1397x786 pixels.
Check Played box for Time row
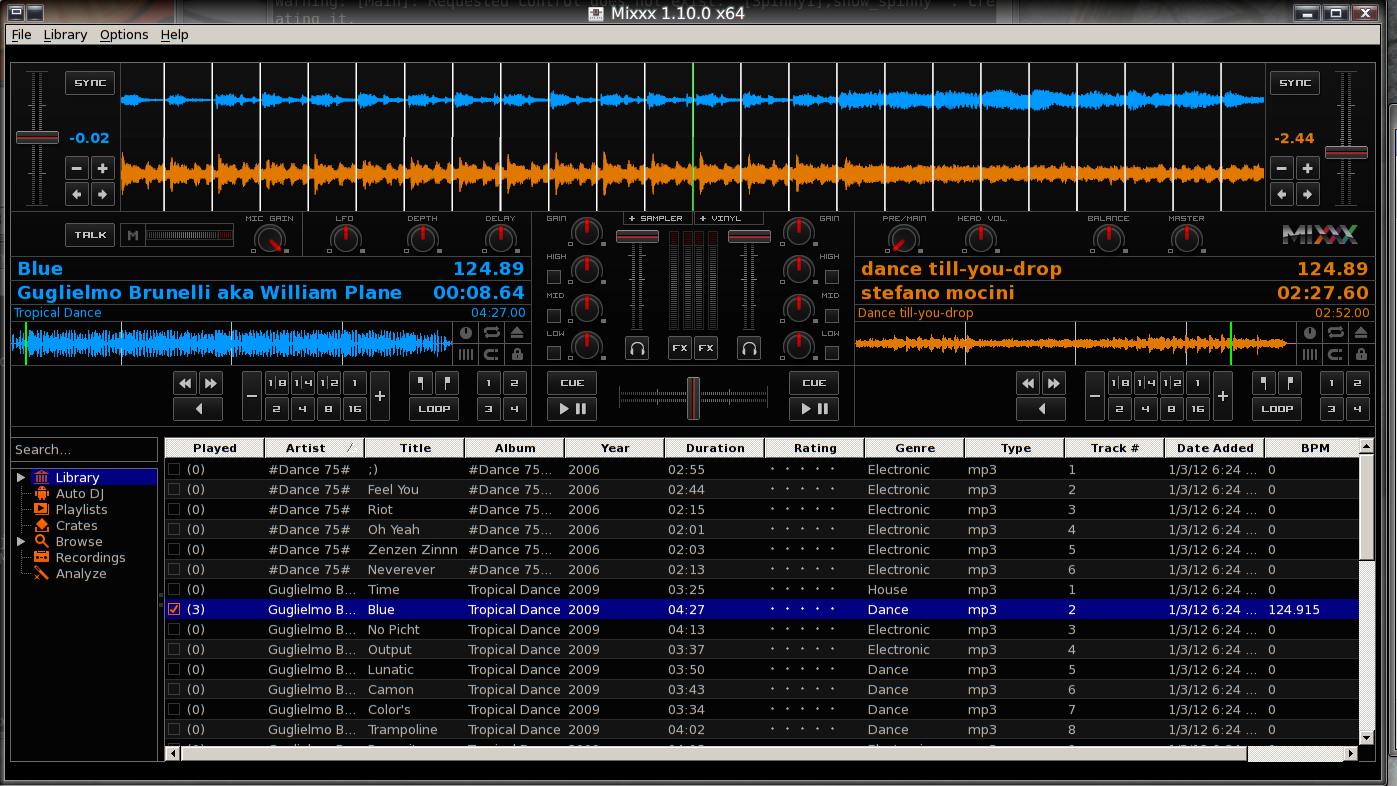pyautogui.click(x=174, y=589)
